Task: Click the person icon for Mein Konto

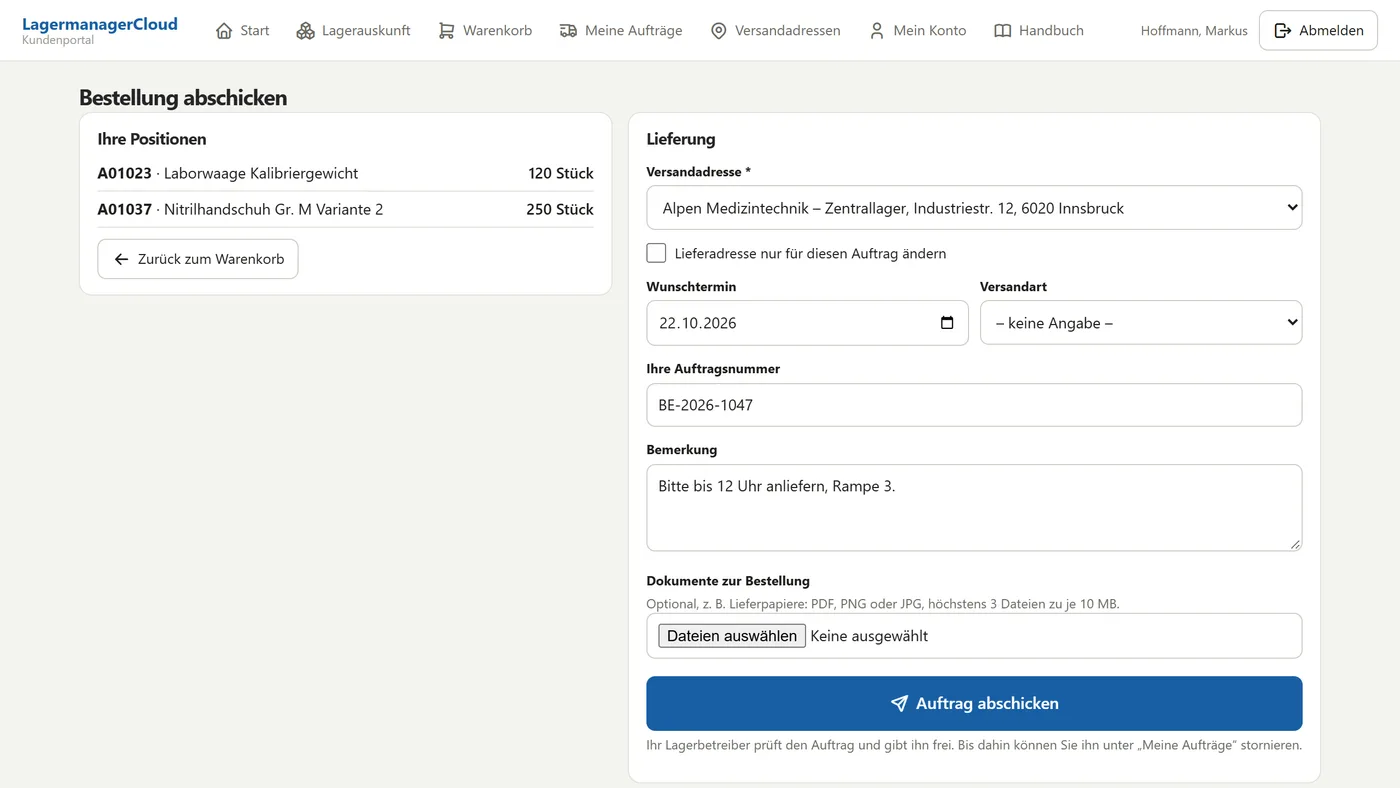Action: (x=877, y=31)
